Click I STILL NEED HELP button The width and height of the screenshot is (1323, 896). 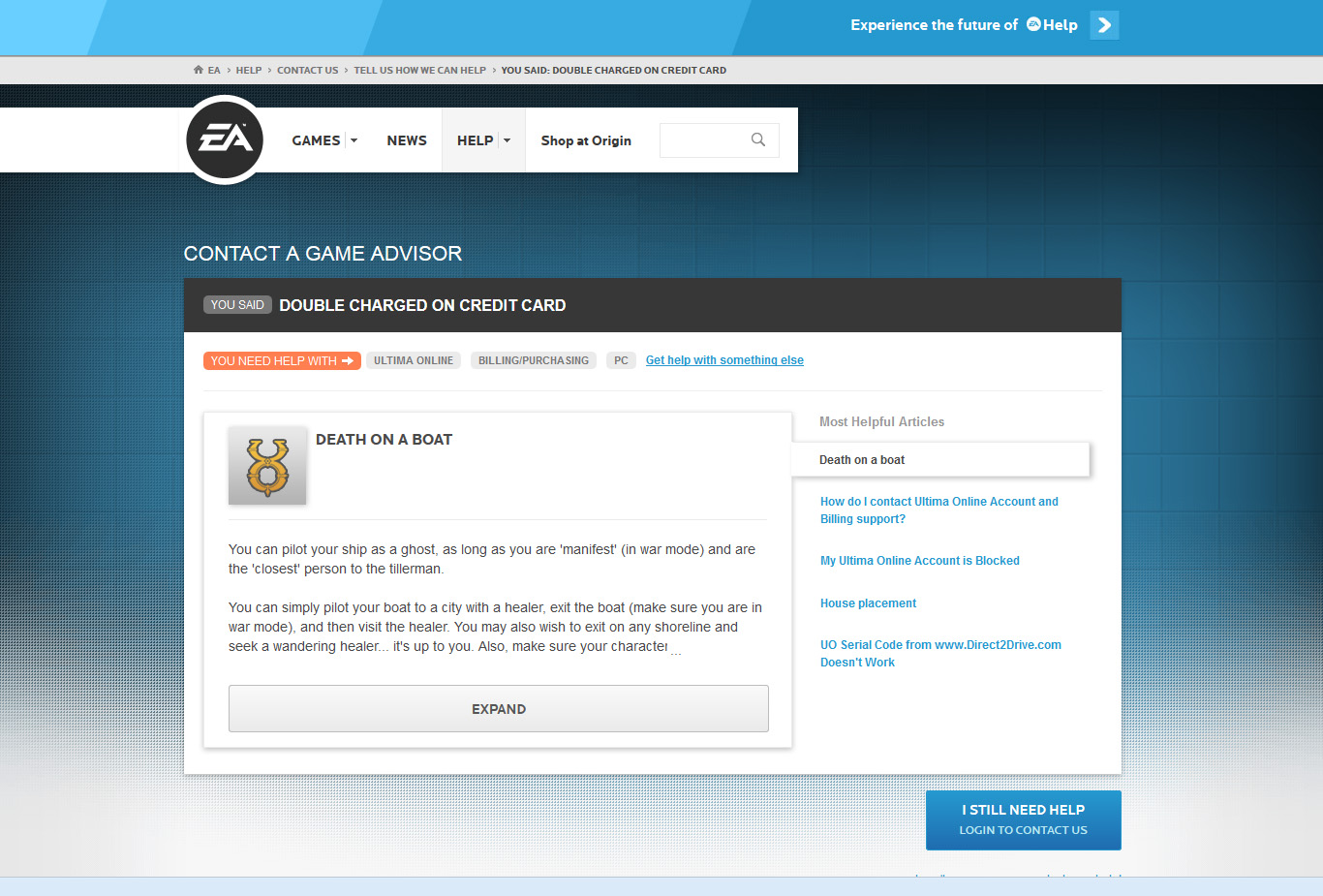pos(1024,820)
